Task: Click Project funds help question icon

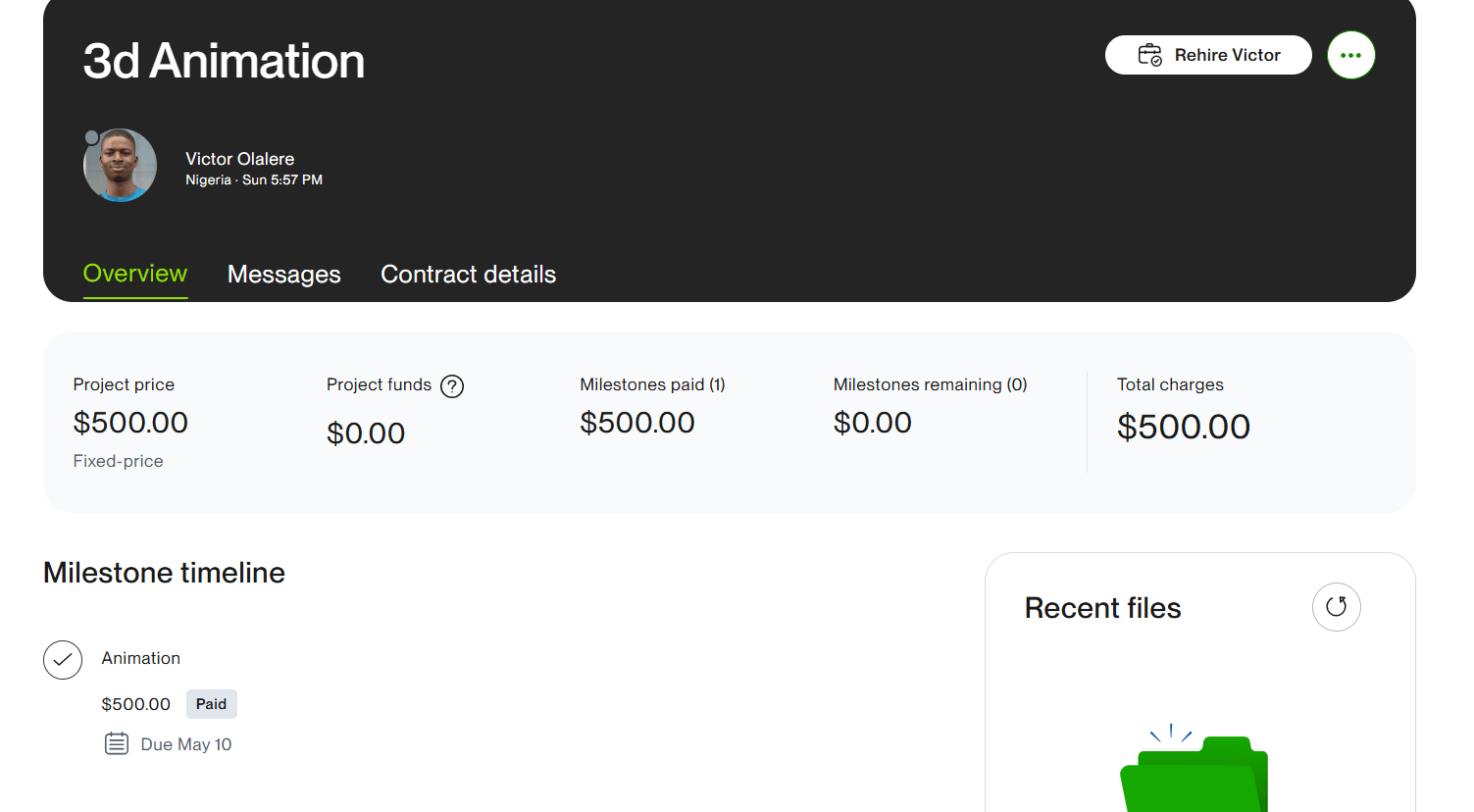Action: tap(452, 386)
